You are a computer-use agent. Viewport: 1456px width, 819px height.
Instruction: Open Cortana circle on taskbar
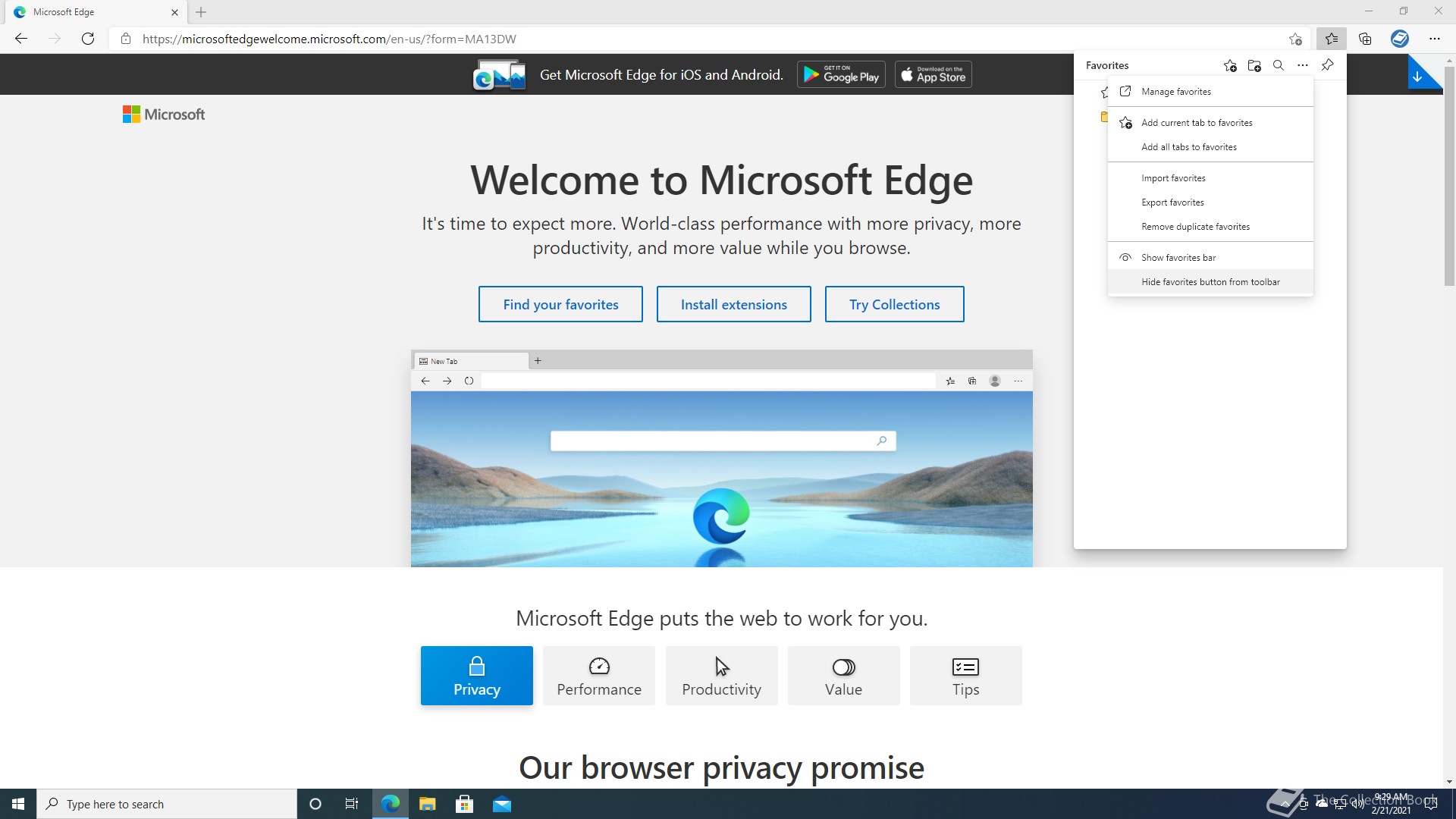pos(315,804)
